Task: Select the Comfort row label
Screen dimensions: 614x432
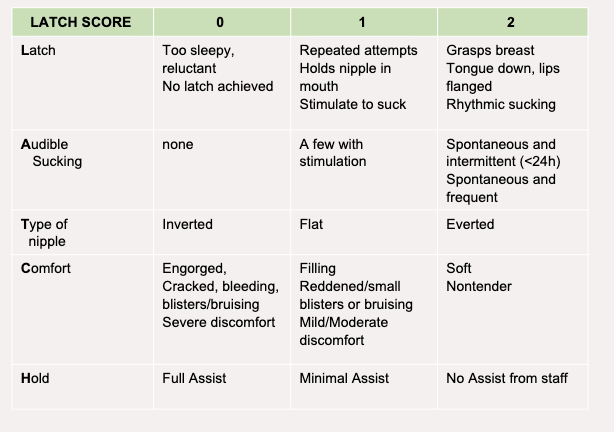Action: click(x=46, y=268)
